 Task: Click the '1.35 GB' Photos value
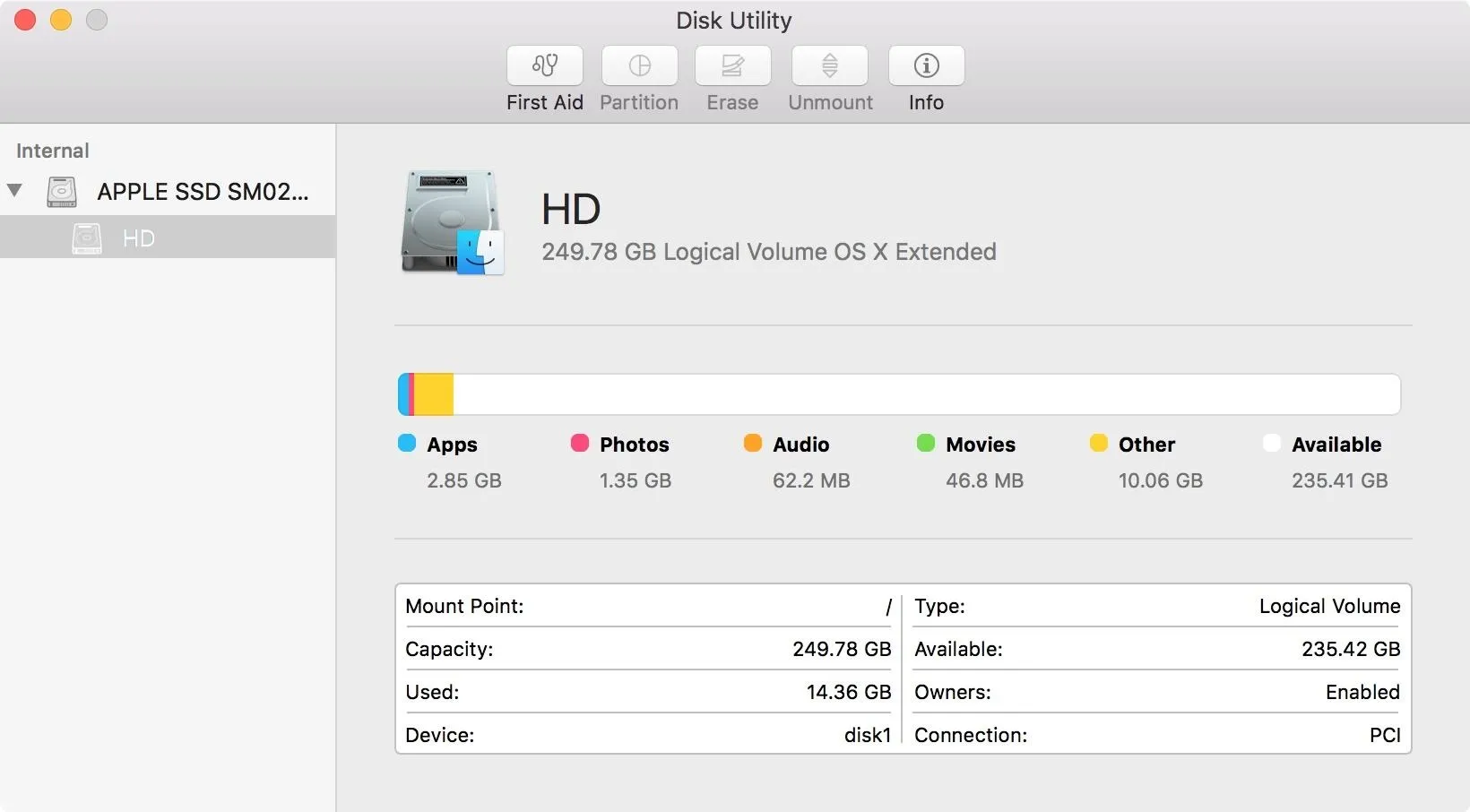click(x=636, y=480)
